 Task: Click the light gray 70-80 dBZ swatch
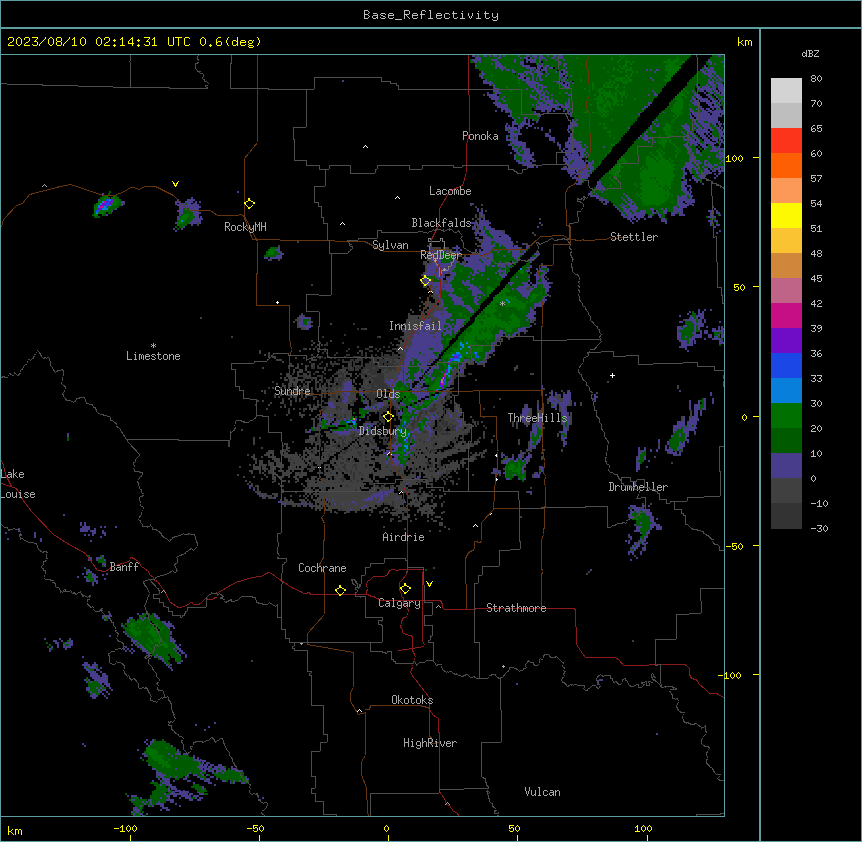[786, 91]
